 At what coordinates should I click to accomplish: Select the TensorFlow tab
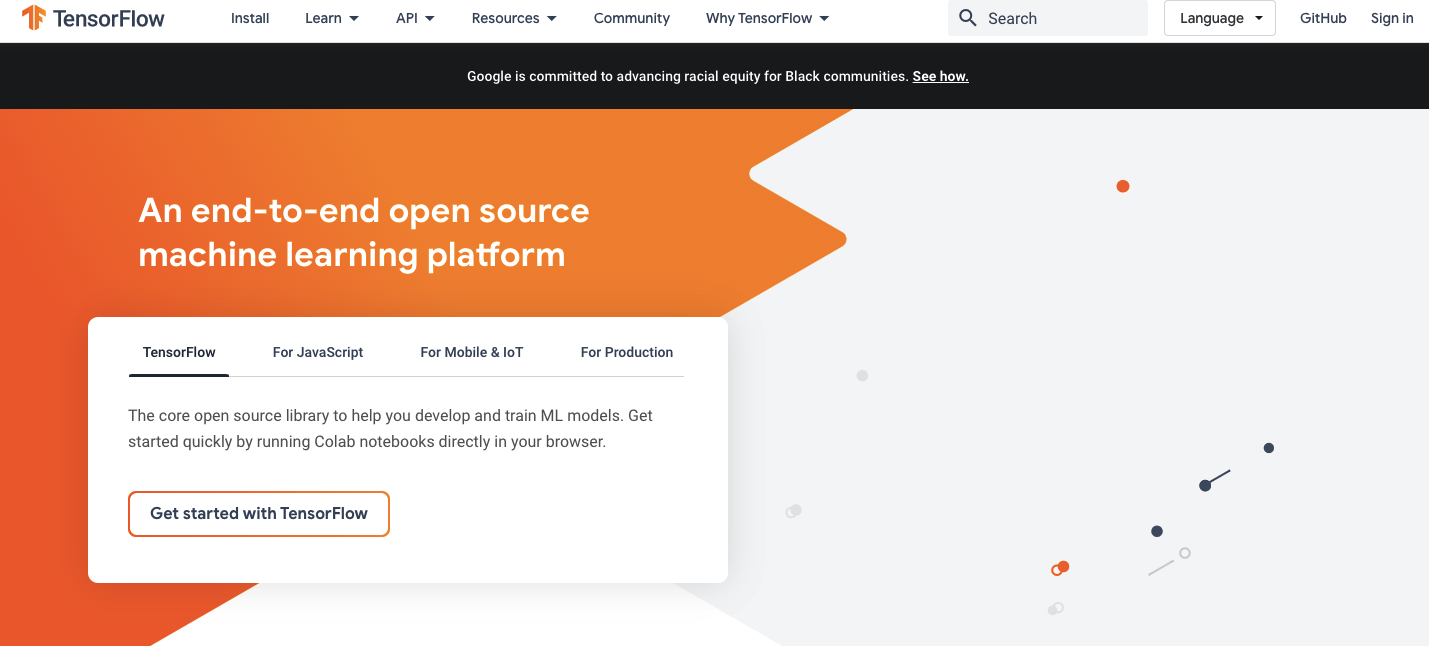tap(179, 352)
